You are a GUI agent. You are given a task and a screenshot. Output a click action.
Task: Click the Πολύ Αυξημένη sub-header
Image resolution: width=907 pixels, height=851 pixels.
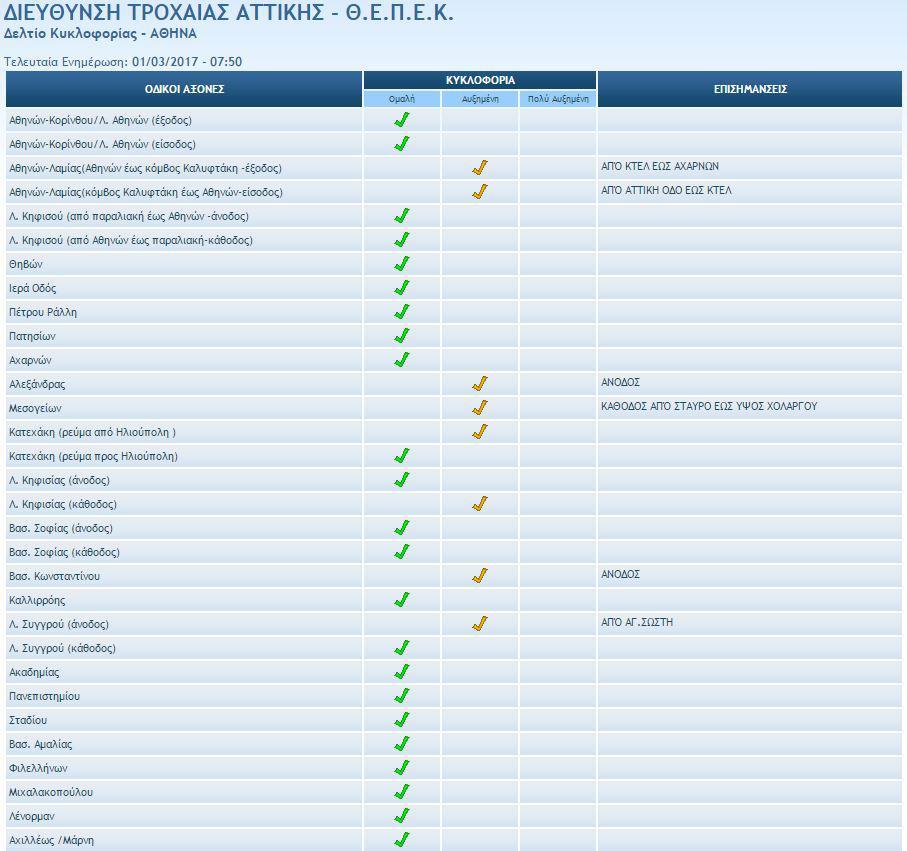[558, 99]
